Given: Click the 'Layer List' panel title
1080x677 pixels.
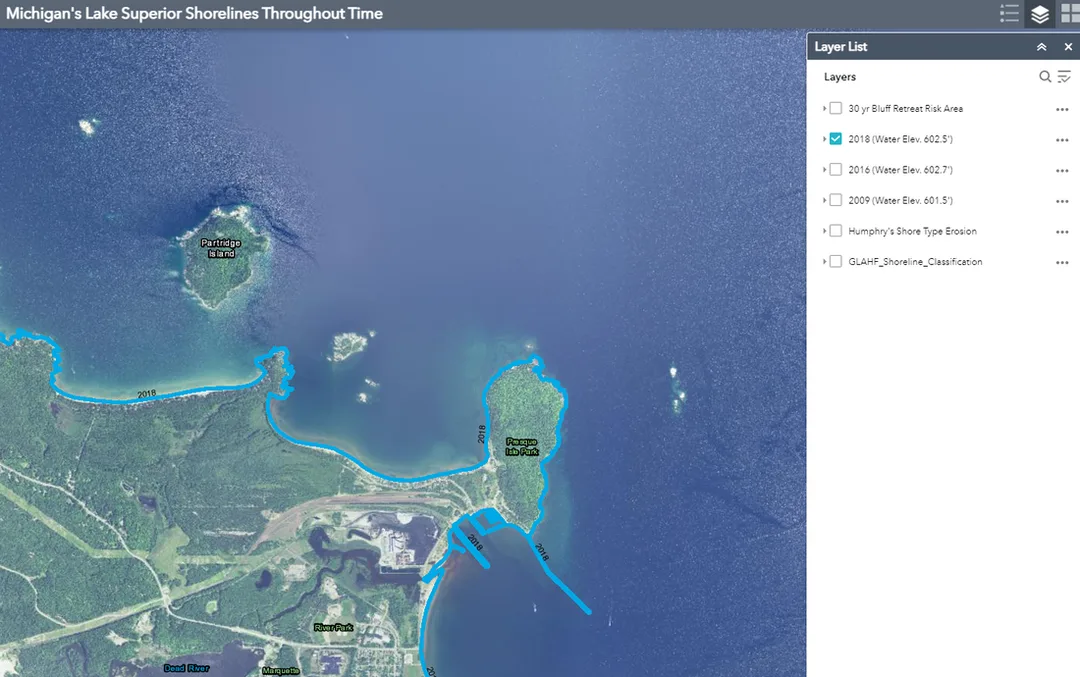Looking at the screenshot, I should (841, 47).
